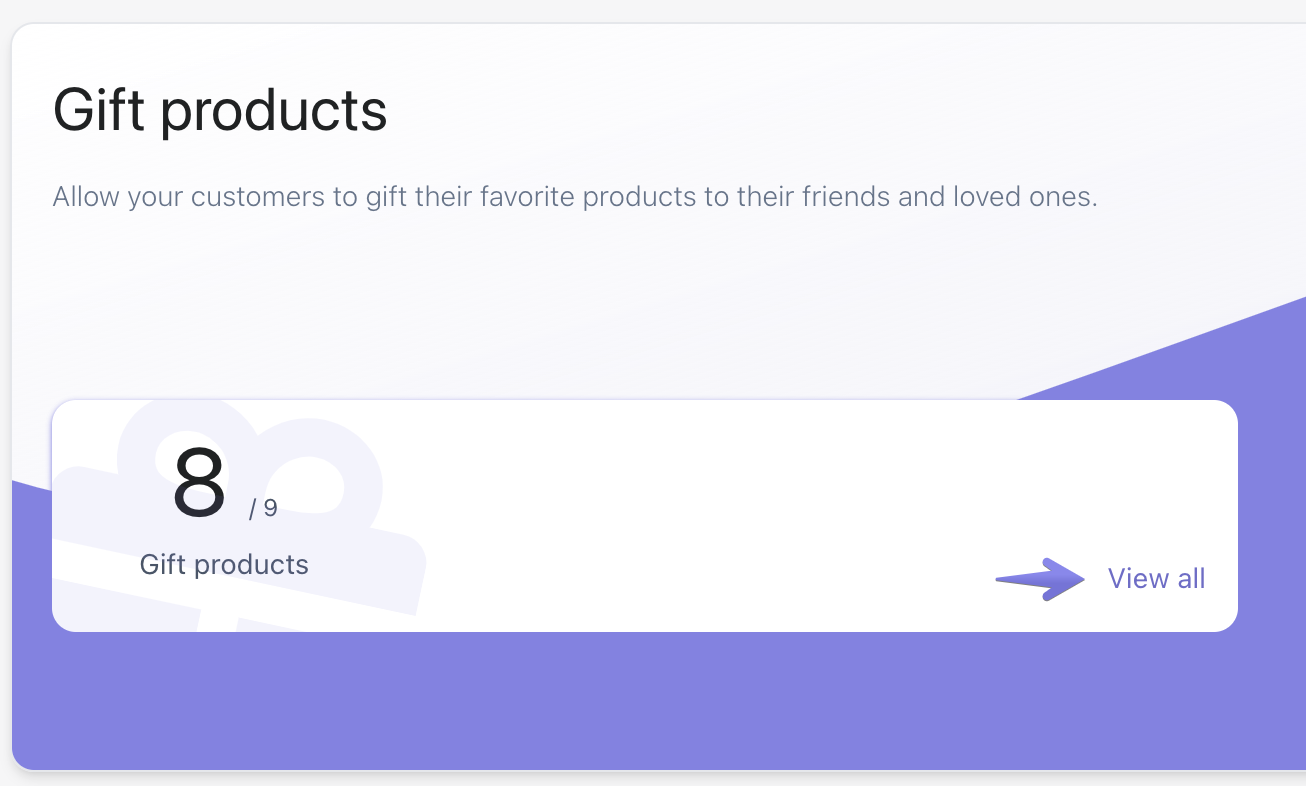Click the purple arrow beside View all
Image resolution: width=1306 pixels, height=786 pixels.
(x=1041, y=579)
